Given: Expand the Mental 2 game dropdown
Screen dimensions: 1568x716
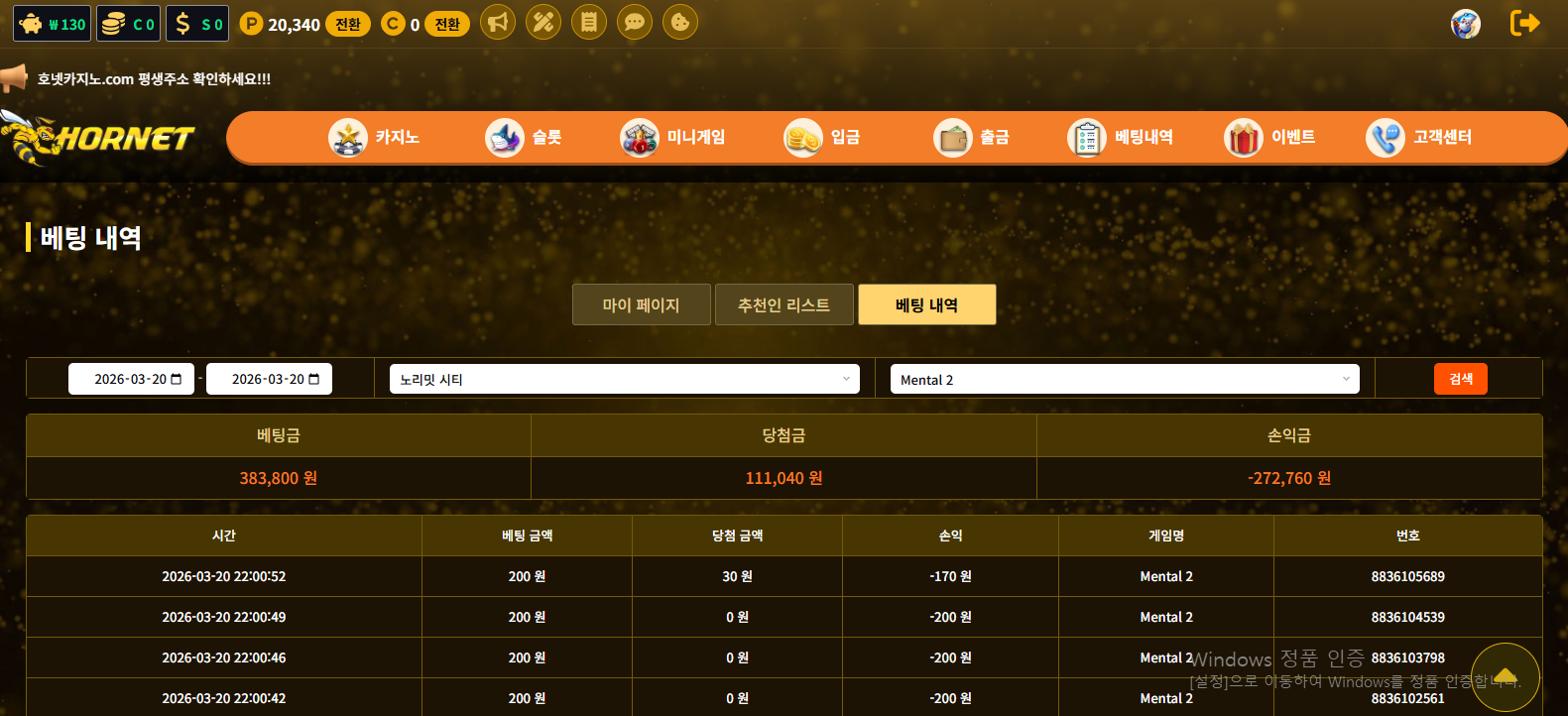Looking at the screenshot, I should click(x=1125, y=380).
